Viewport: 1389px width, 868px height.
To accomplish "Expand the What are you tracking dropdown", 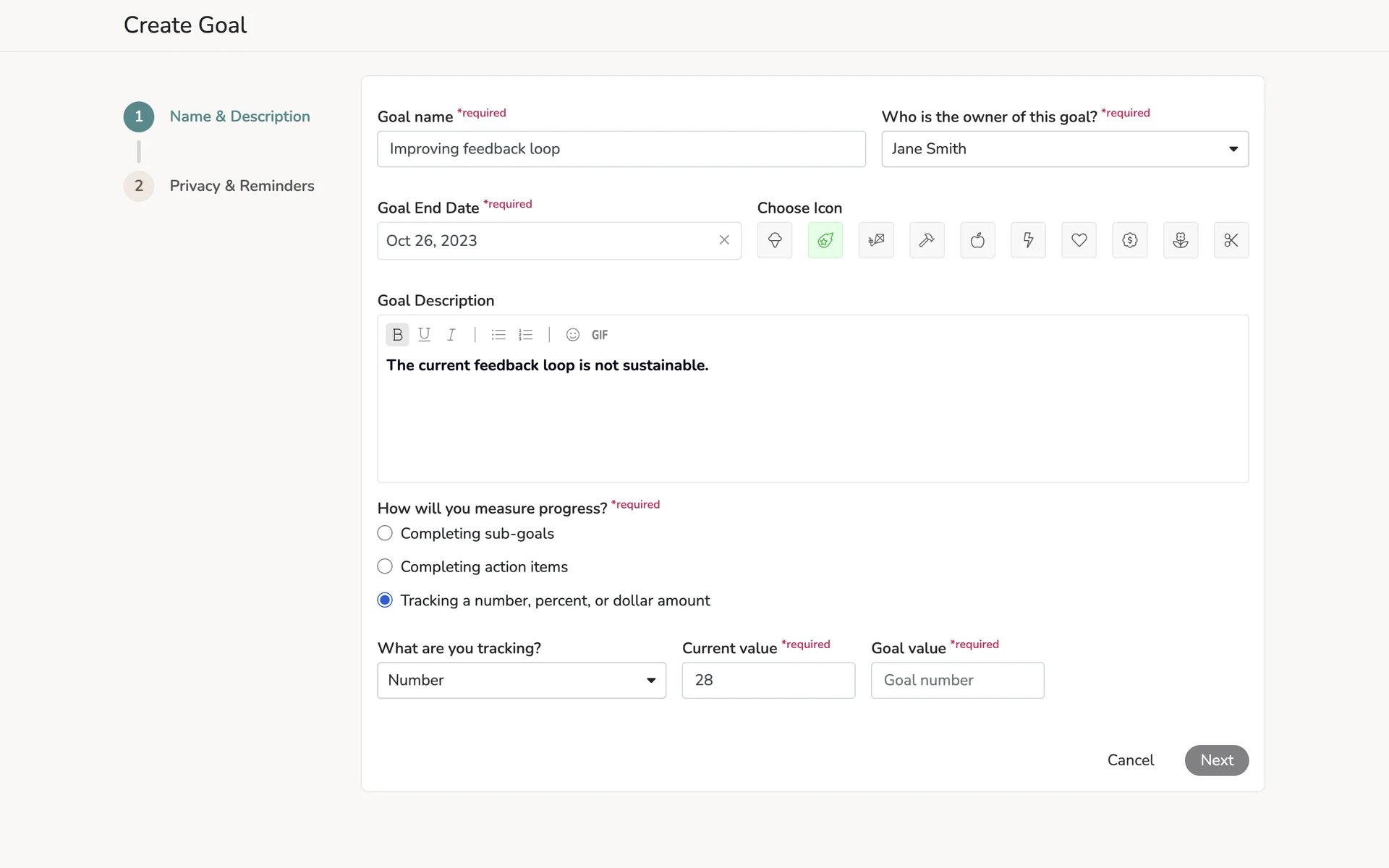I will [x=521, y=681].
